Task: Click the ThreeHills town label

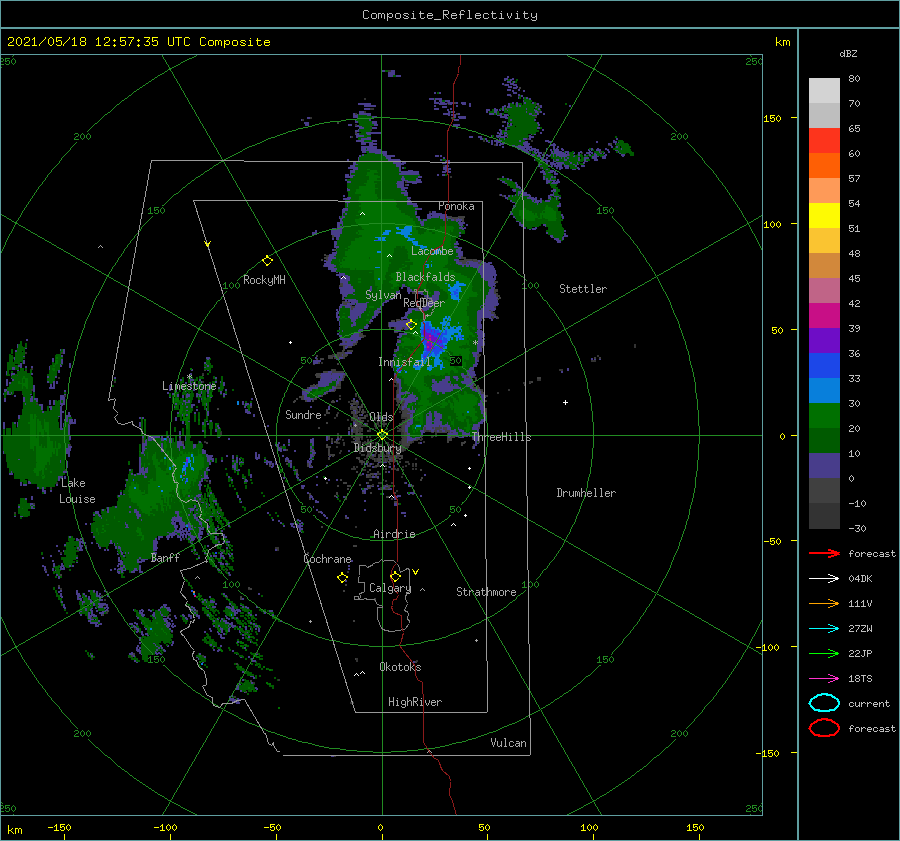Action: [x=501, y=437]
